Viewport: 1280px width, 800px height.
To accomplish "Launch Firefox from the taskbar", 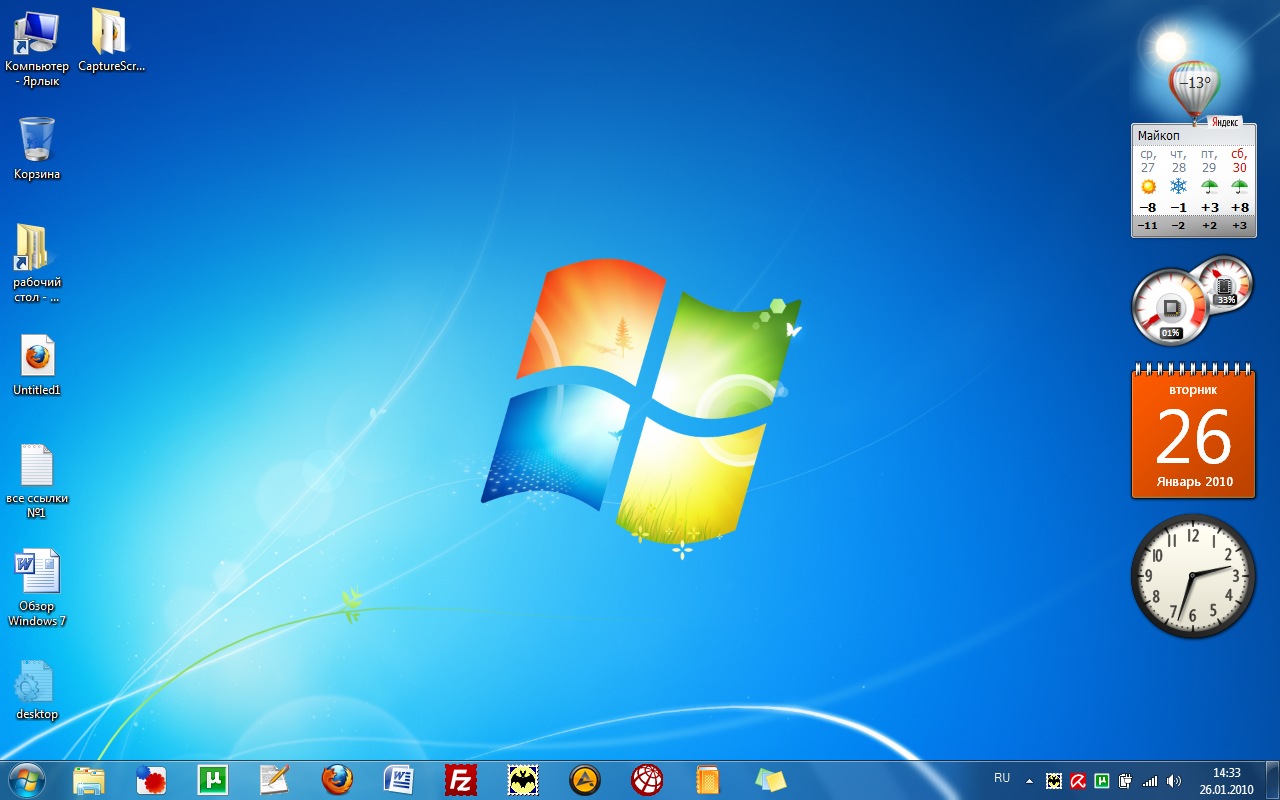I will [337, 780].
